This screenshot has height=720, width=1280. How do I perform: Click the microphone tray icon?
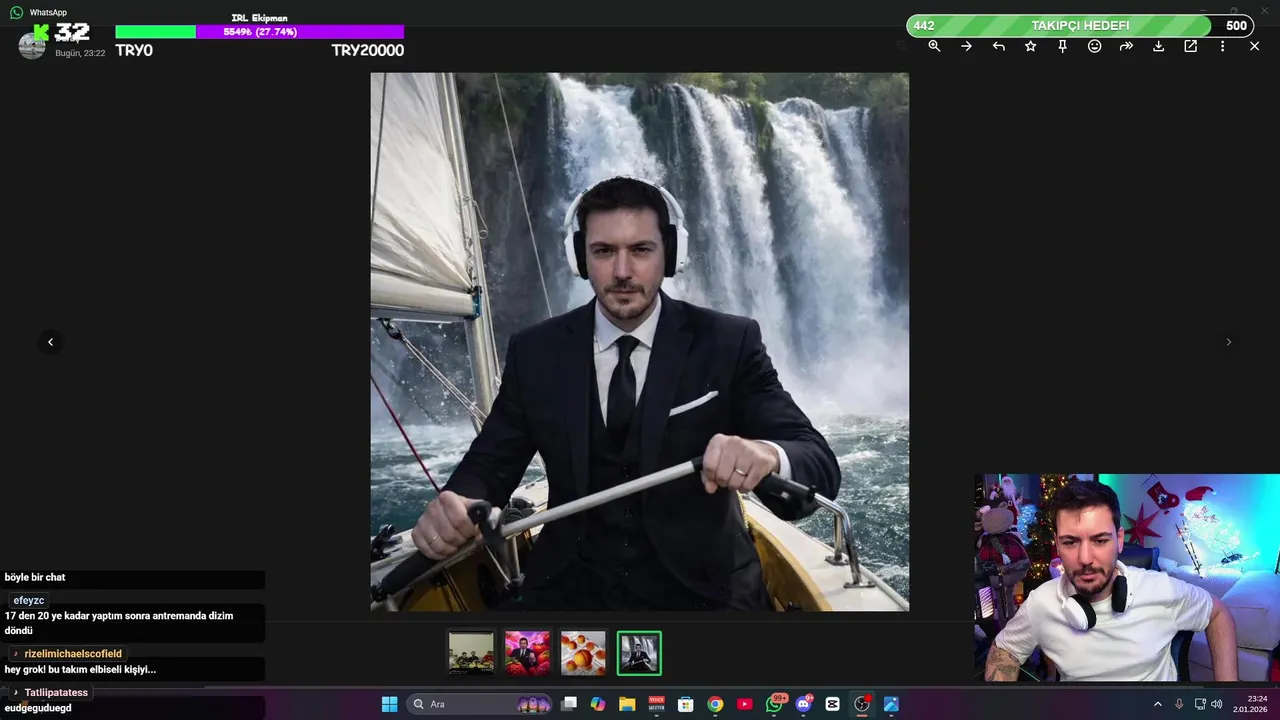click(x=1180, y=704)
